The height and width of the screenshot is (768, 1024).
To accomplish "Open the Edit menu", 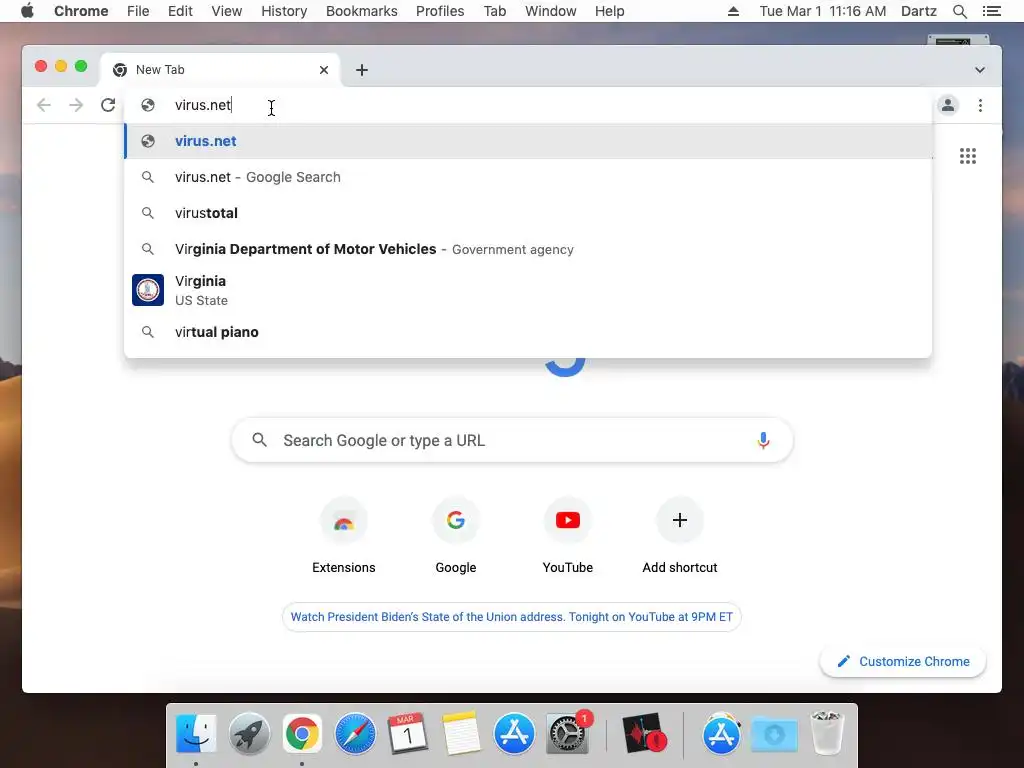I will click(x=180, y=11).
